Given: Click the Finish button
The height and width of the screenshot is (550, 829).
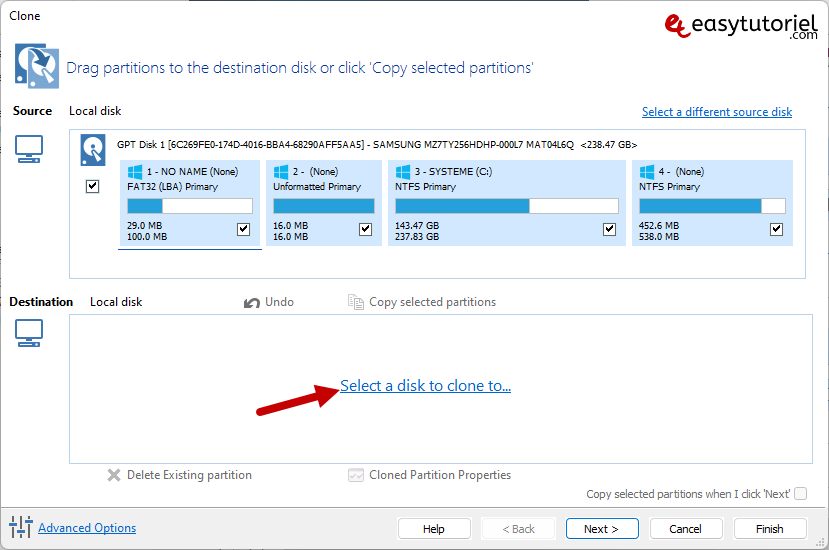Looking at the screenshot, I should coord(770,529).
